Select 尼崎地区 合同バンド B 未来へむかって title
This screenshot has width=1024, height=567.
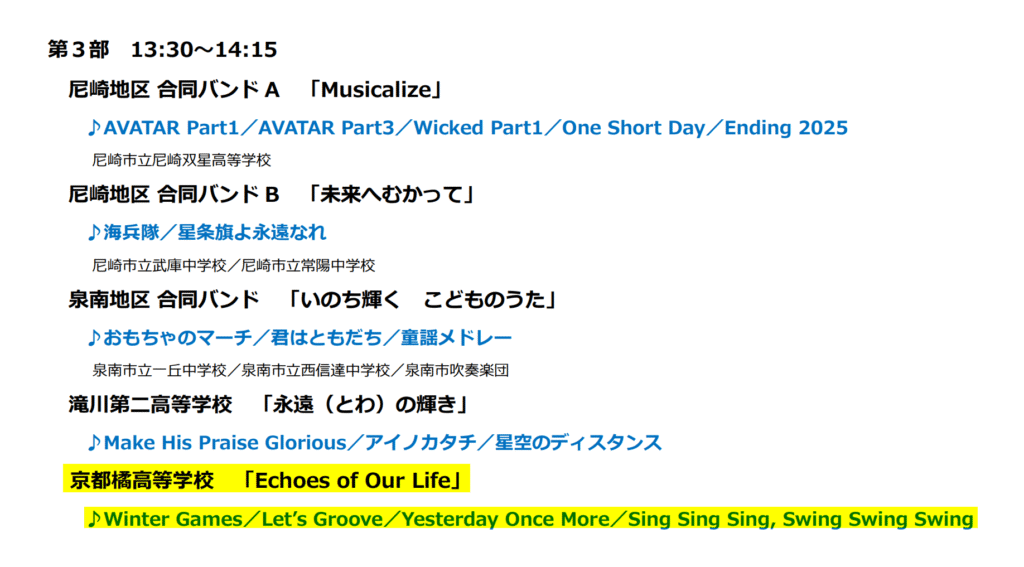tap(271, 195)
